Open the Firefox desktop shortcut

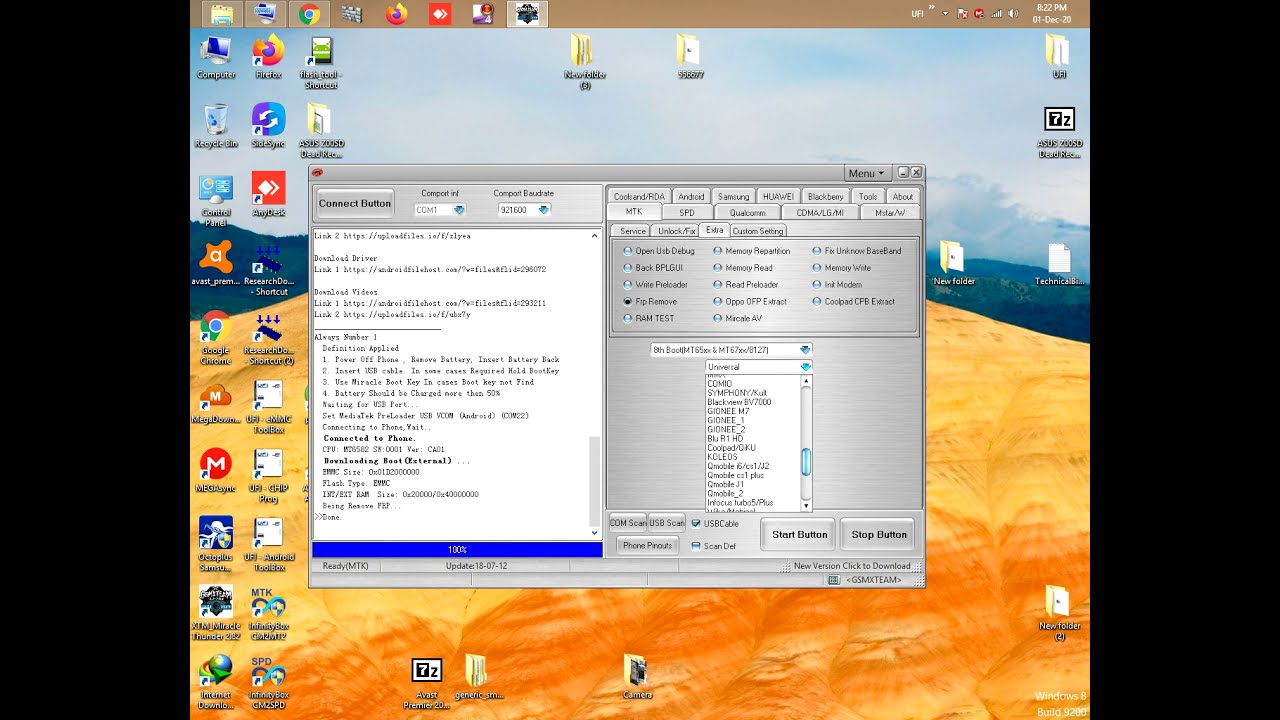pos(268,57)
